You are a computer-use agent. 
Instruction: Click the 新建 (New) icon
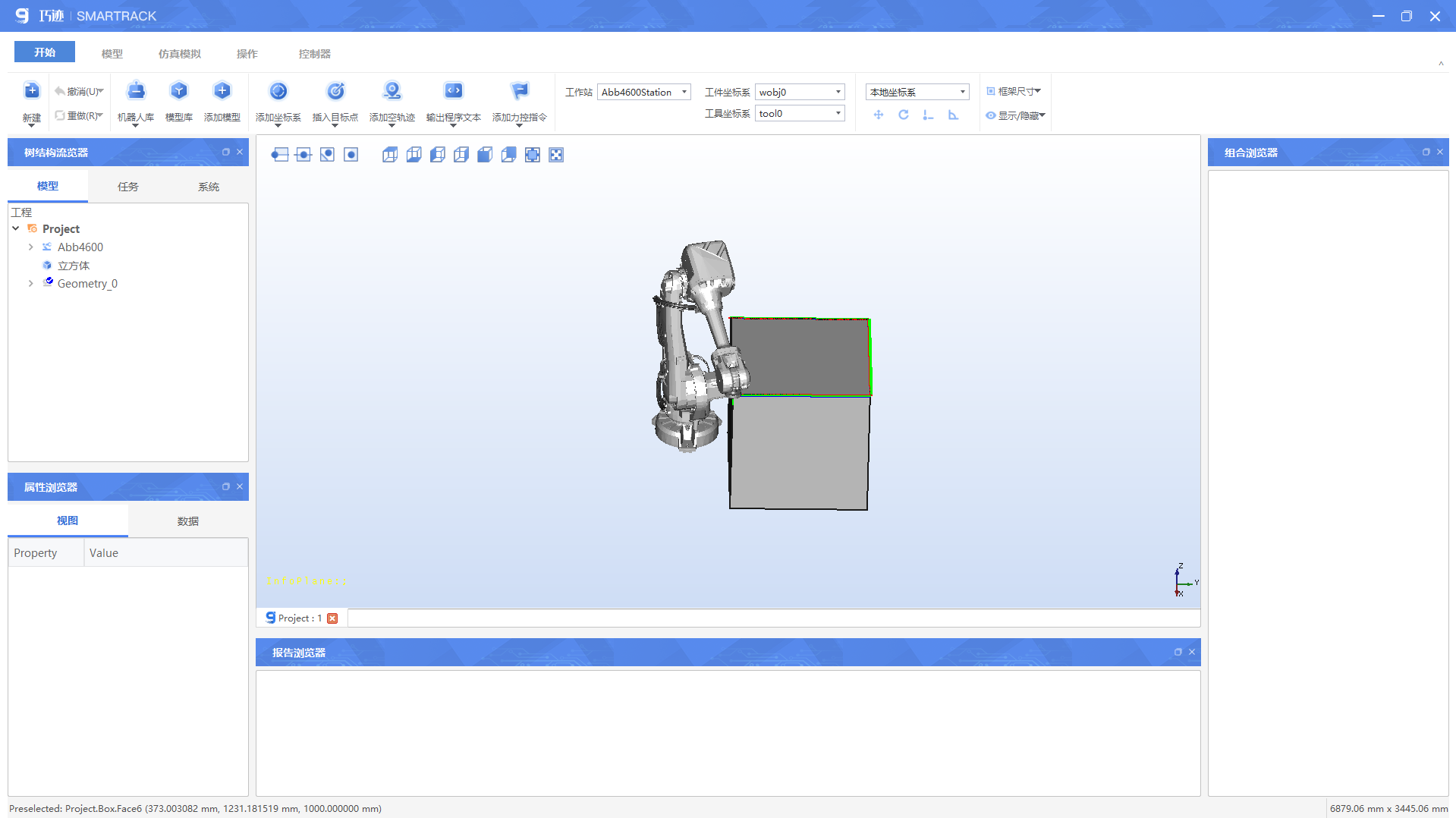coord(31,91)
